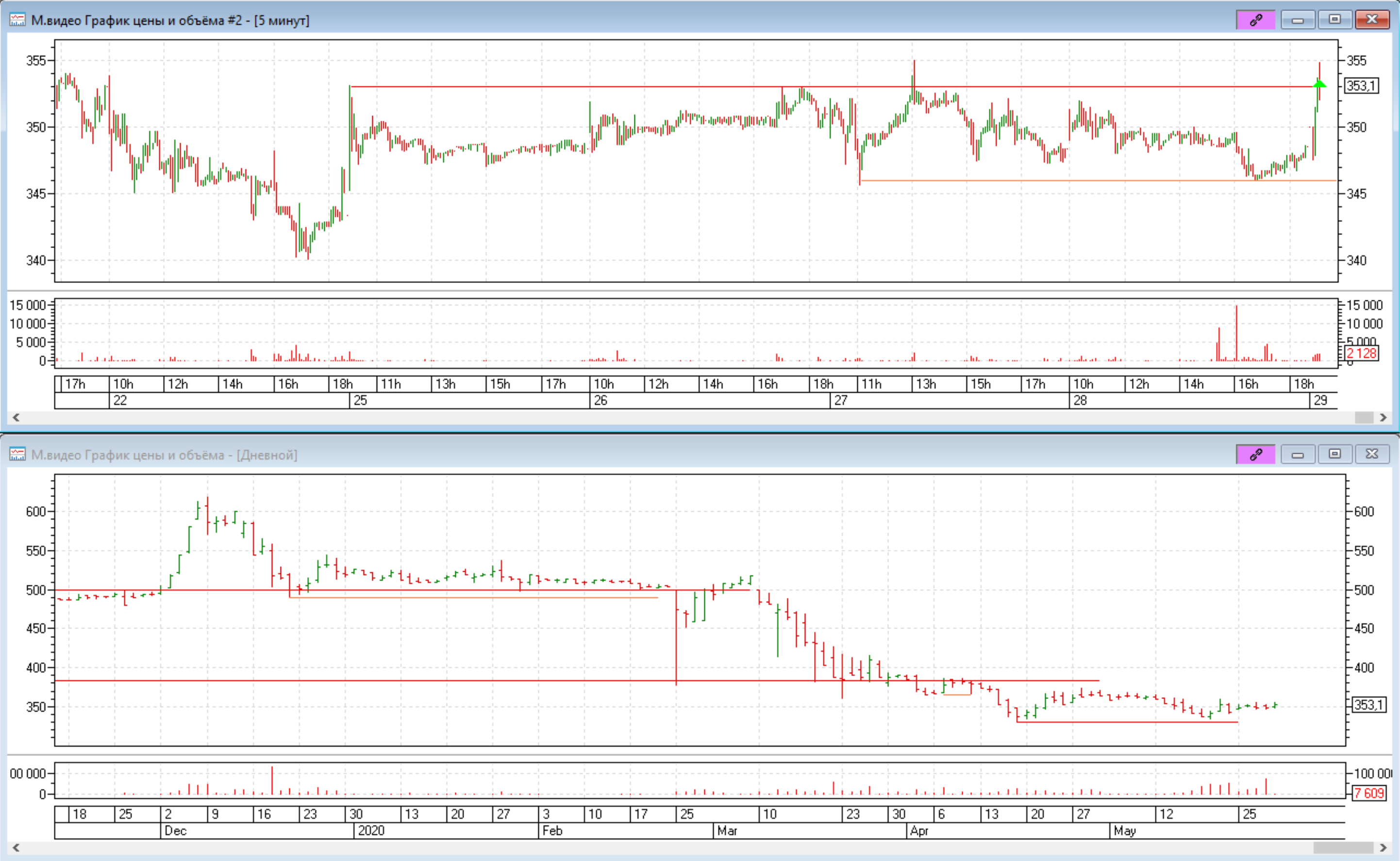Viewport: 1400px width, 861px height.
Task: Click the 5-minute chart window title bar text
Action: pos(170,20)
